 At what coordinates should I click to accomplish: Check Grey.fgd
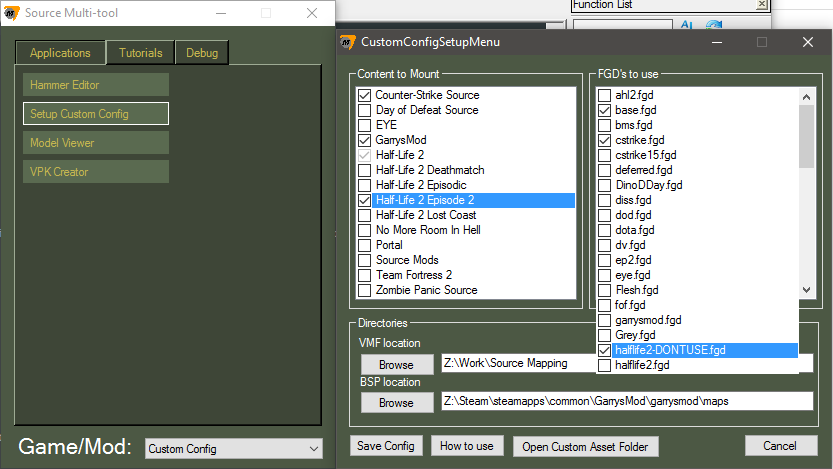(604, 335)
